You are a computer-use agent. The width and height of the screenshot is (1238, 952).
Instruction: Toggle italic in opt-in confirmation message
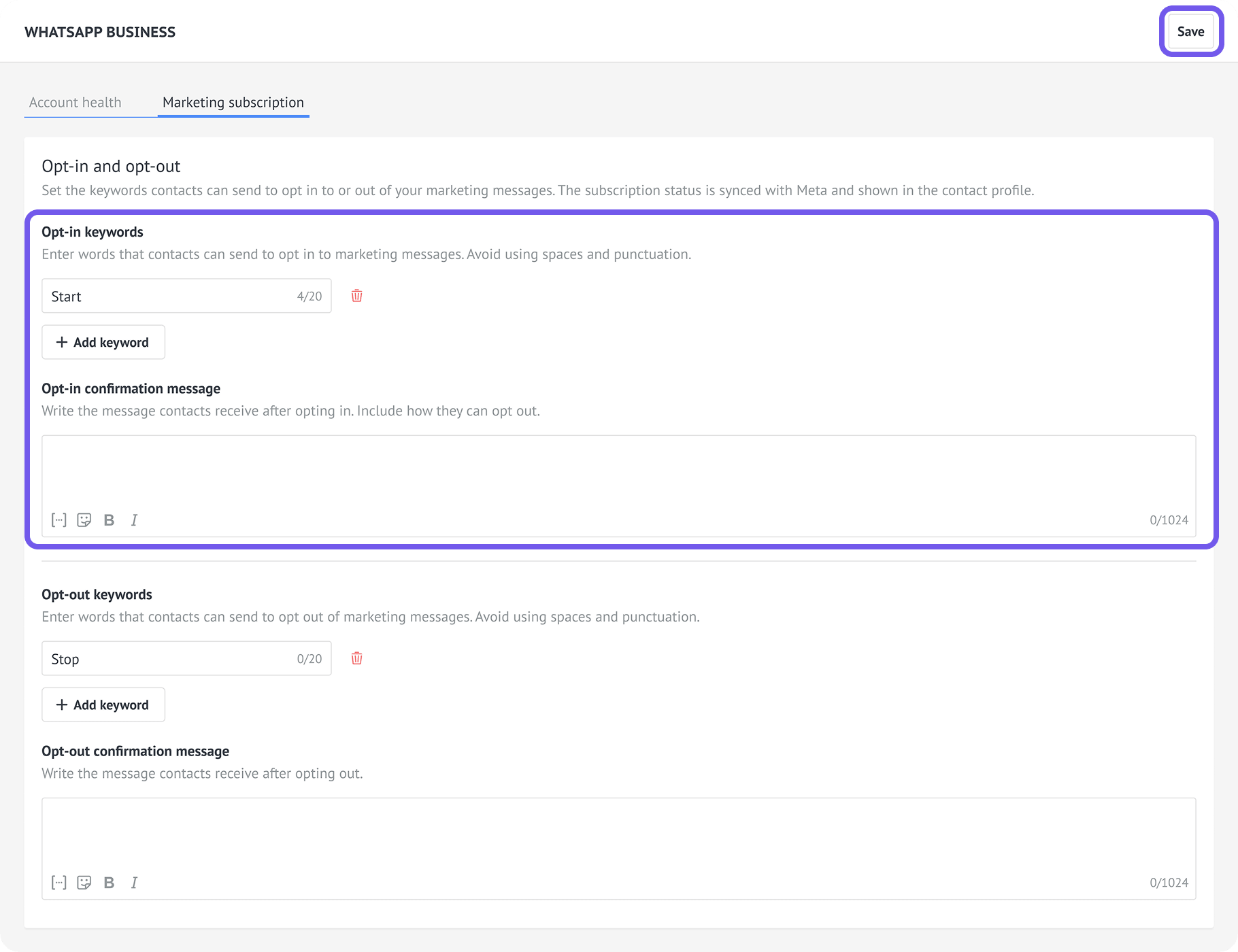(134, 520)
